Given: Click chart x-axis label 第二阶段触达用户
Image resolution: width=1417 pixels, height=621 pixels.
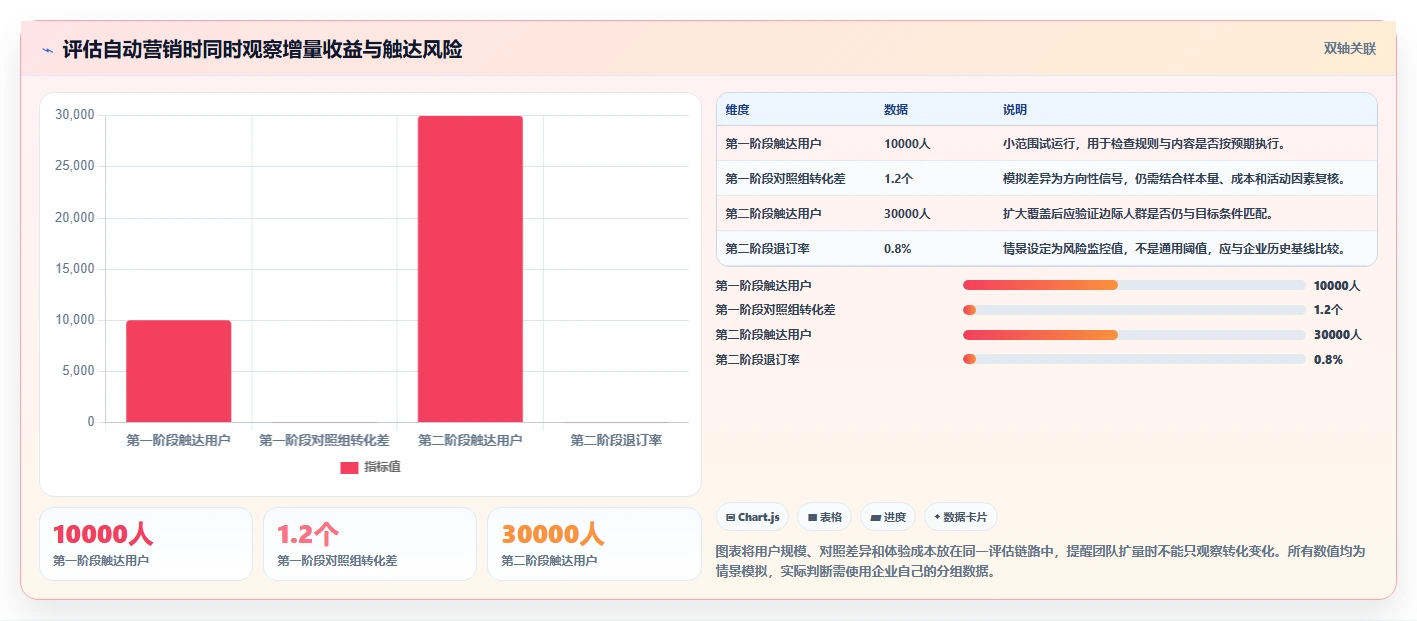Looking at the screenshot, I should 470,440.
